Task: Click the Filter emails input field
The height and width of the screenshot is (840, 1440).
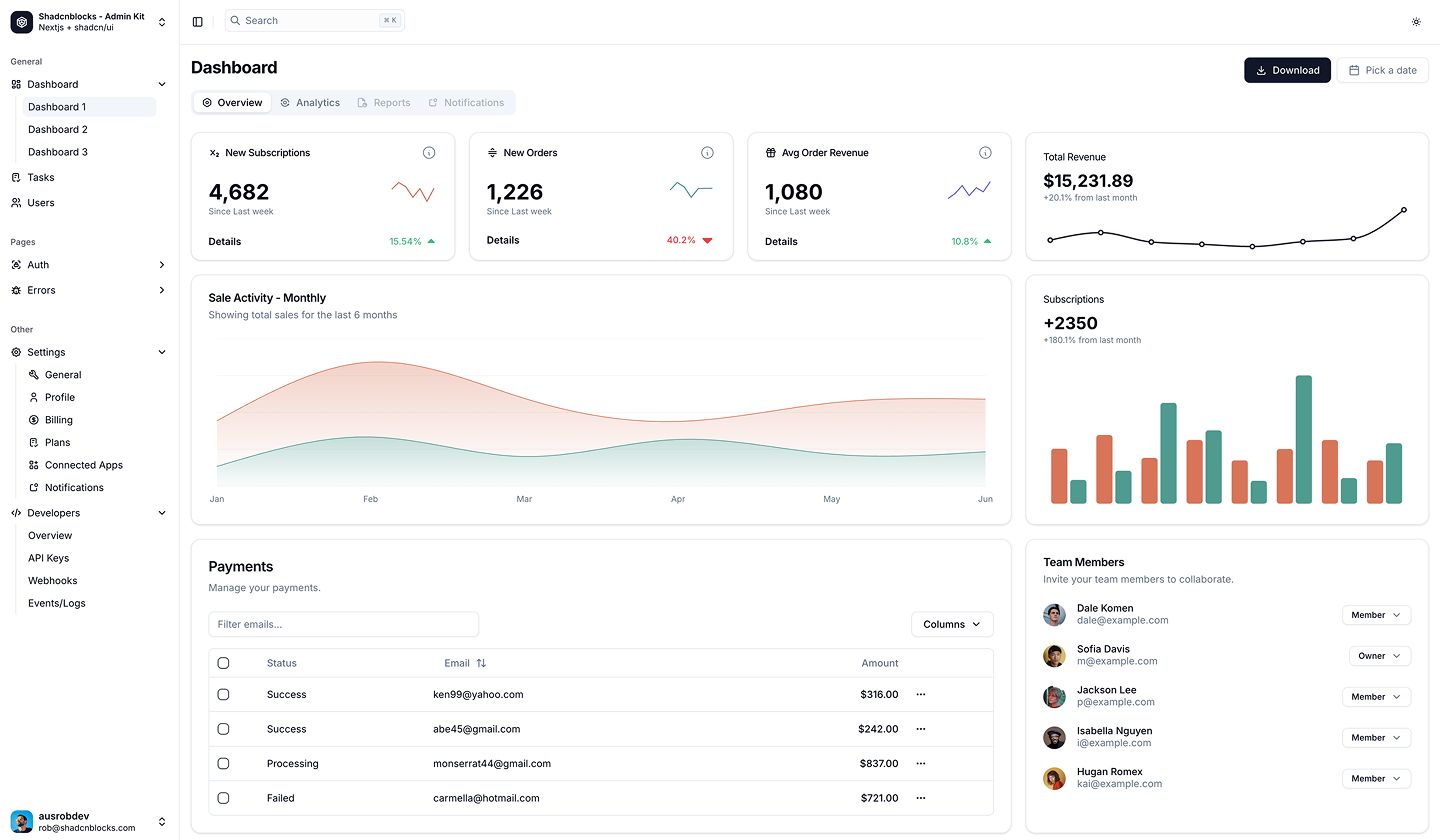Action: (343, 623)
